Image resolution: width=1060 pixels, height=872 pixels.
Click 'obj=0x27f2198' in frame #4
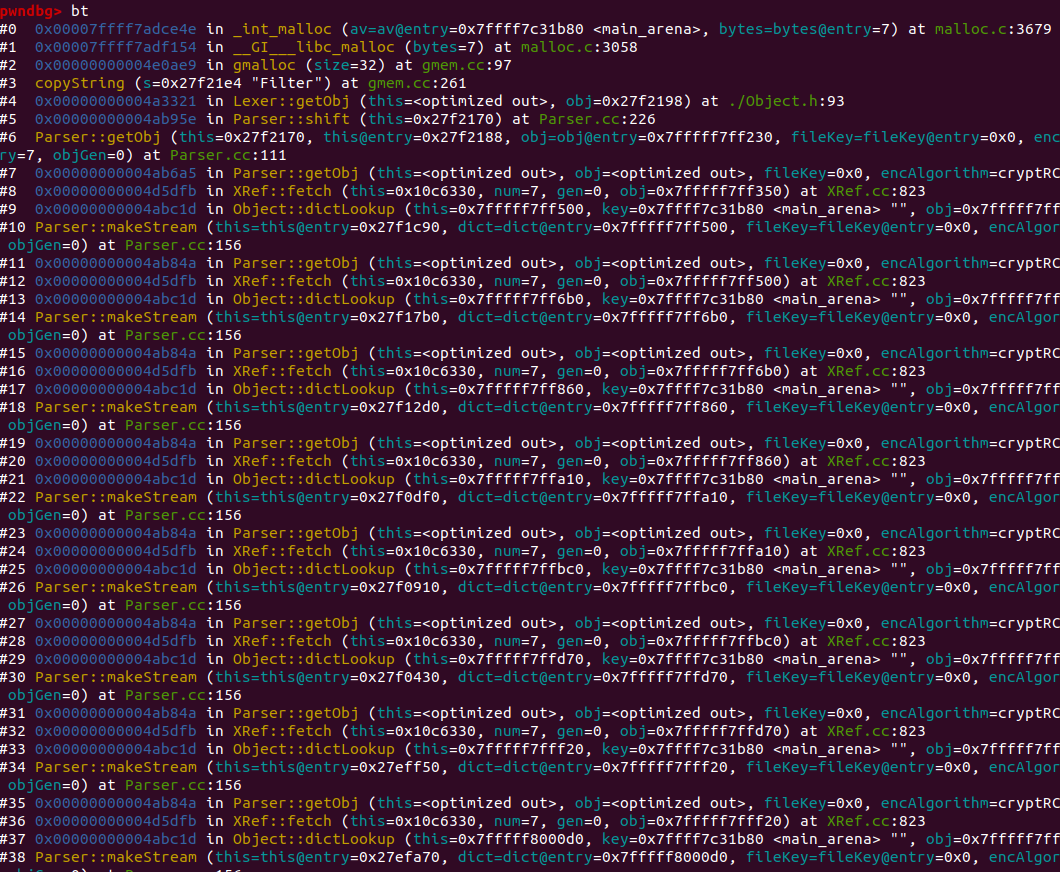coord(628,101)
